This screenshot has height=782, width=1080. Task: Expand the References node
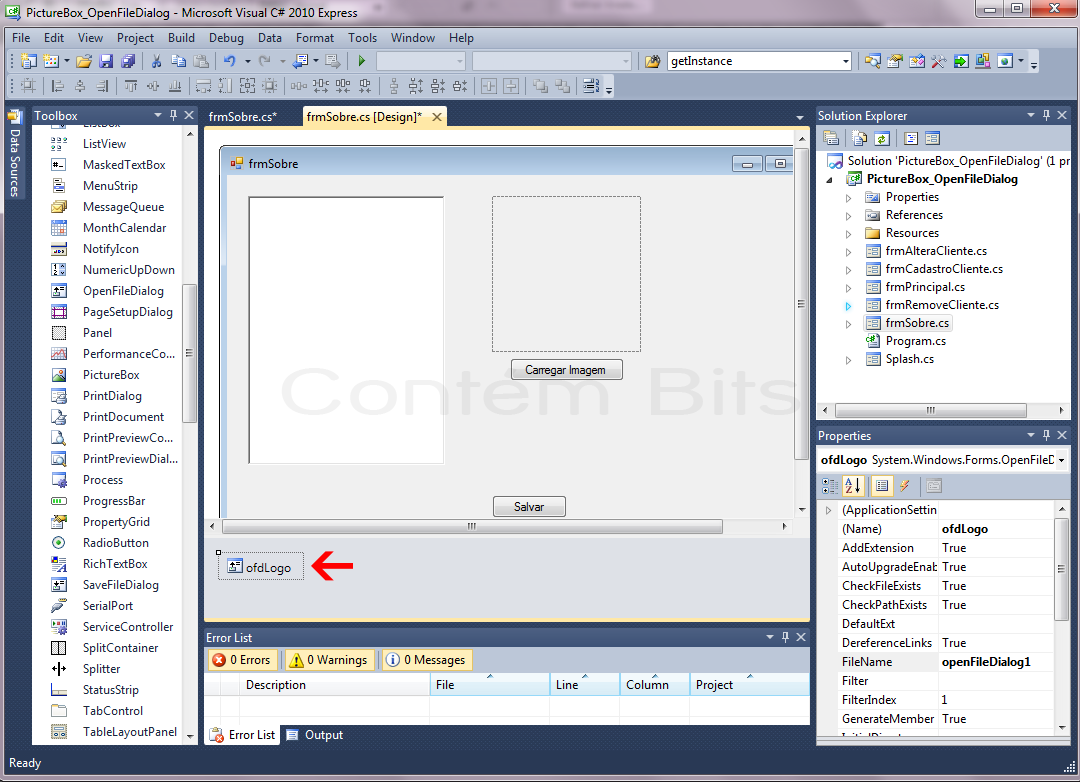849,216
